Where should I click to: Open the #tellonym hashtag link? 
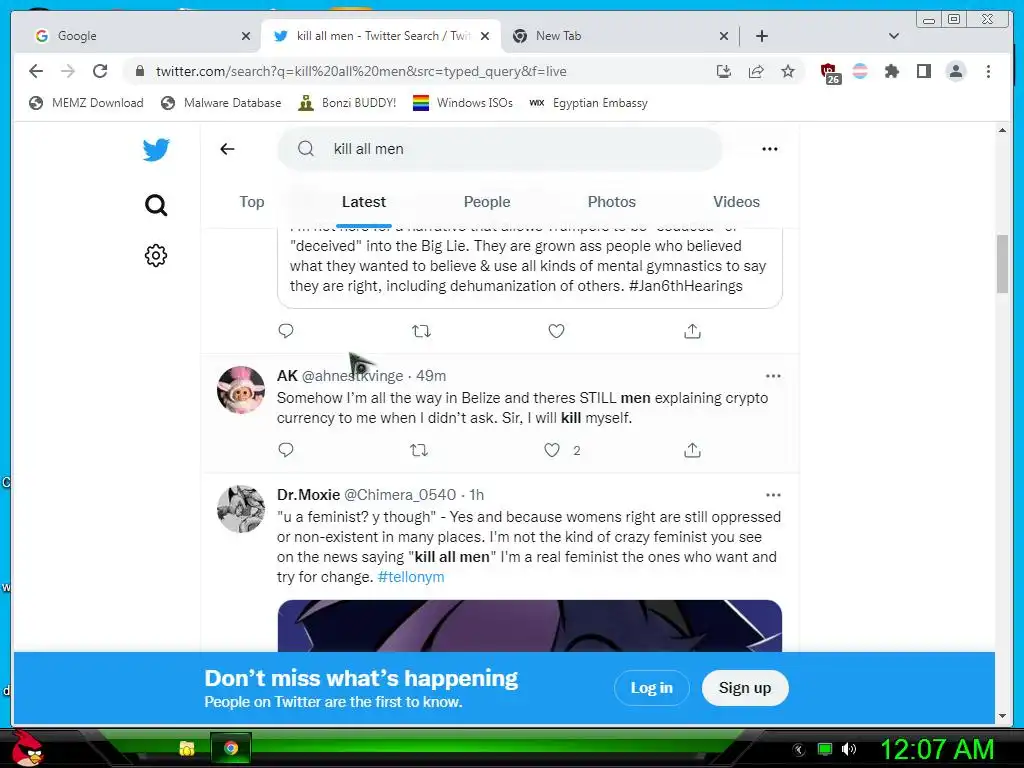tap(411, 577)
